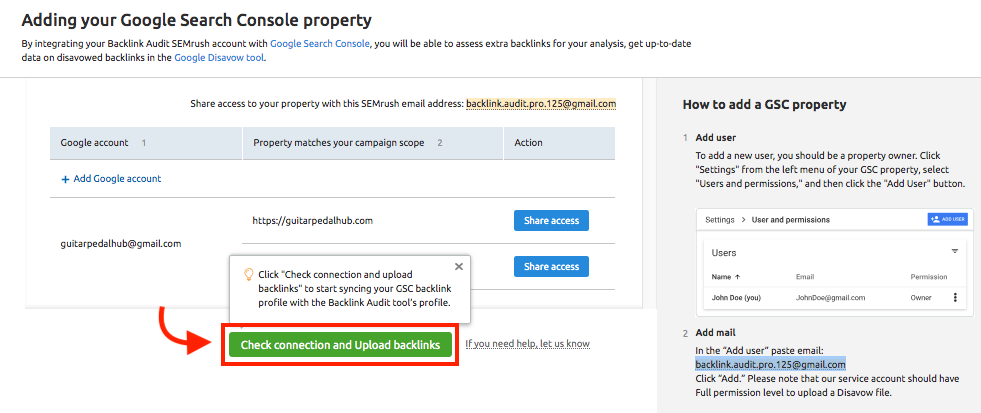981x413 pixels.
Task: Open the Google Disavow tool link
Action: [220, 58]
